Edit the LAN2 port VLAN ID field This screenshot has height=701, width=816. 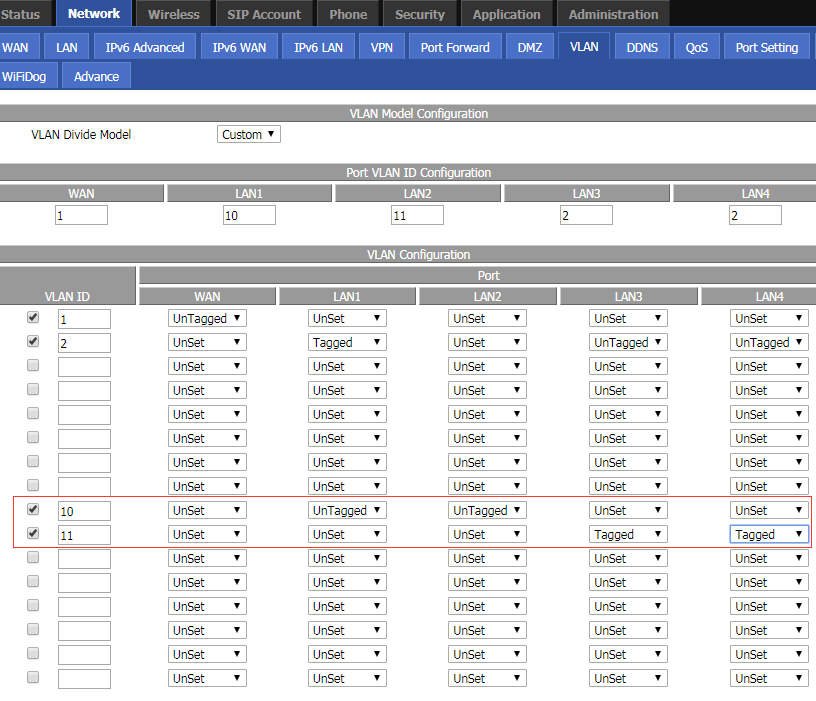point(417,215)
